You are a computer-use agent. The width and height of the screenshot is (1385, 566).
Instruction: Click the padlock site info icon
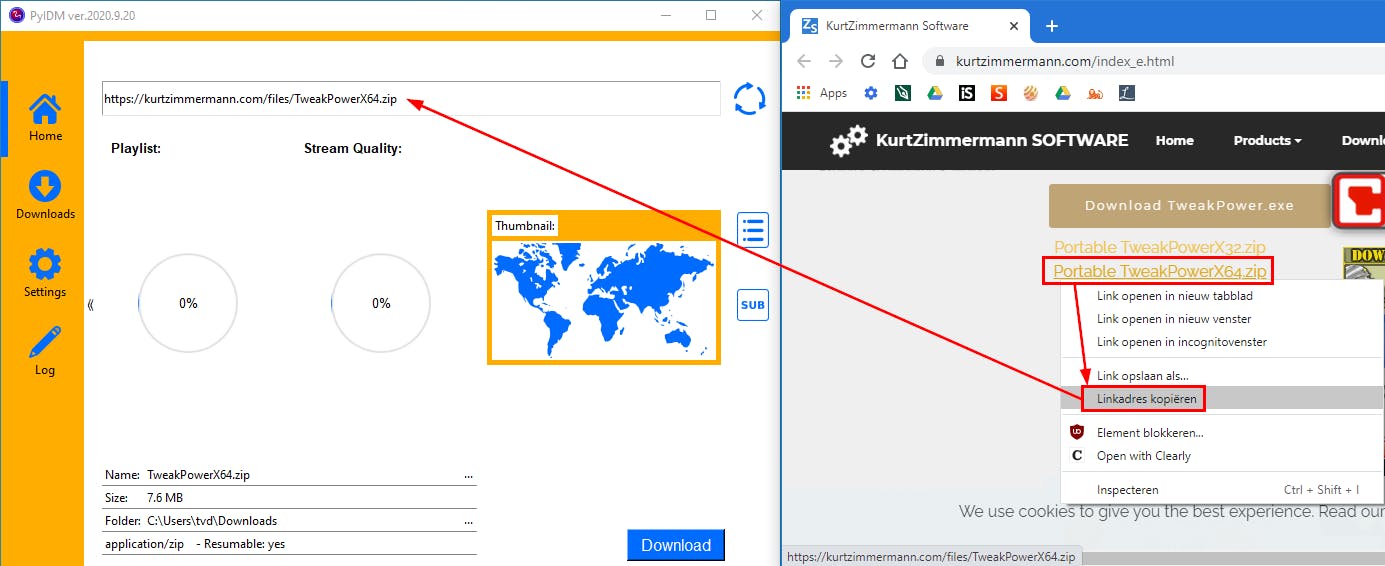click(939, 61)
